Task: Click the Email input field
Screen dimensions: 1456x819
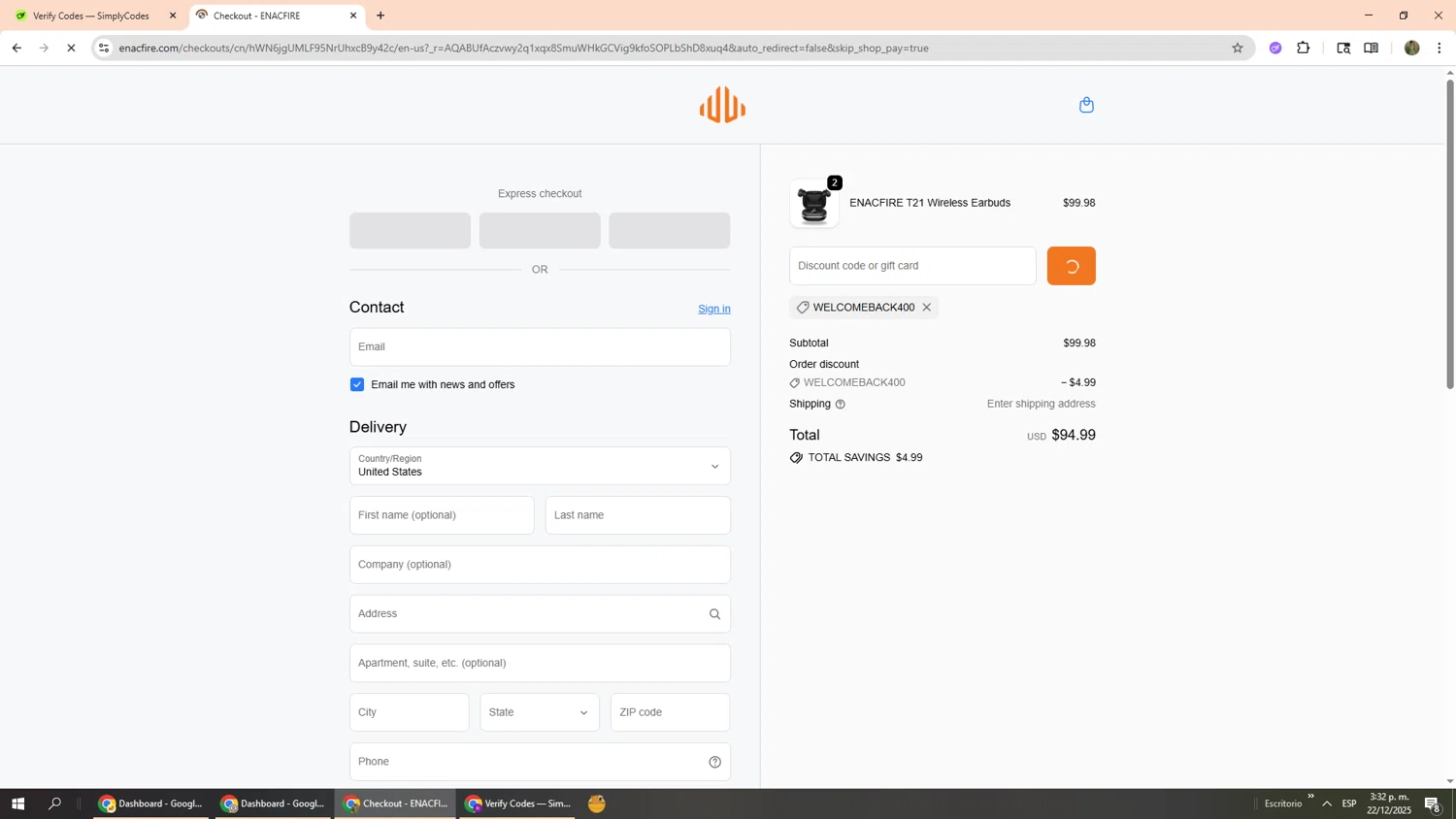Action: coord(540,347)
